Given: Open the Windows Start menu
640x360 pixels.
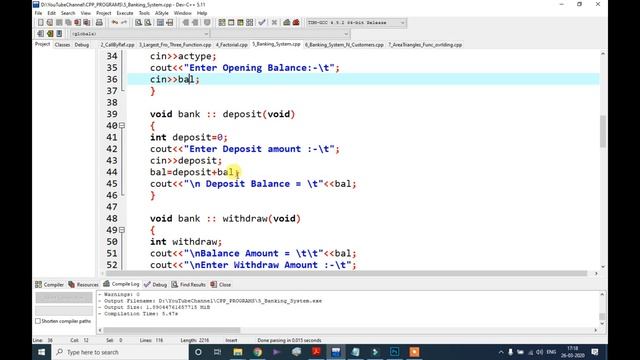Looking at the screenshot, I should (42, 352).
